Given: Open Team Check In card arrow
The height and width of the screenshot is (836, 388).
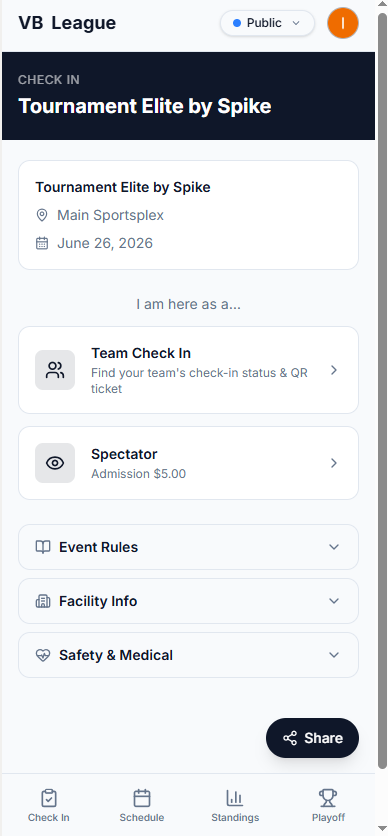Looking at the screenshot, I should tap(334, 370).
